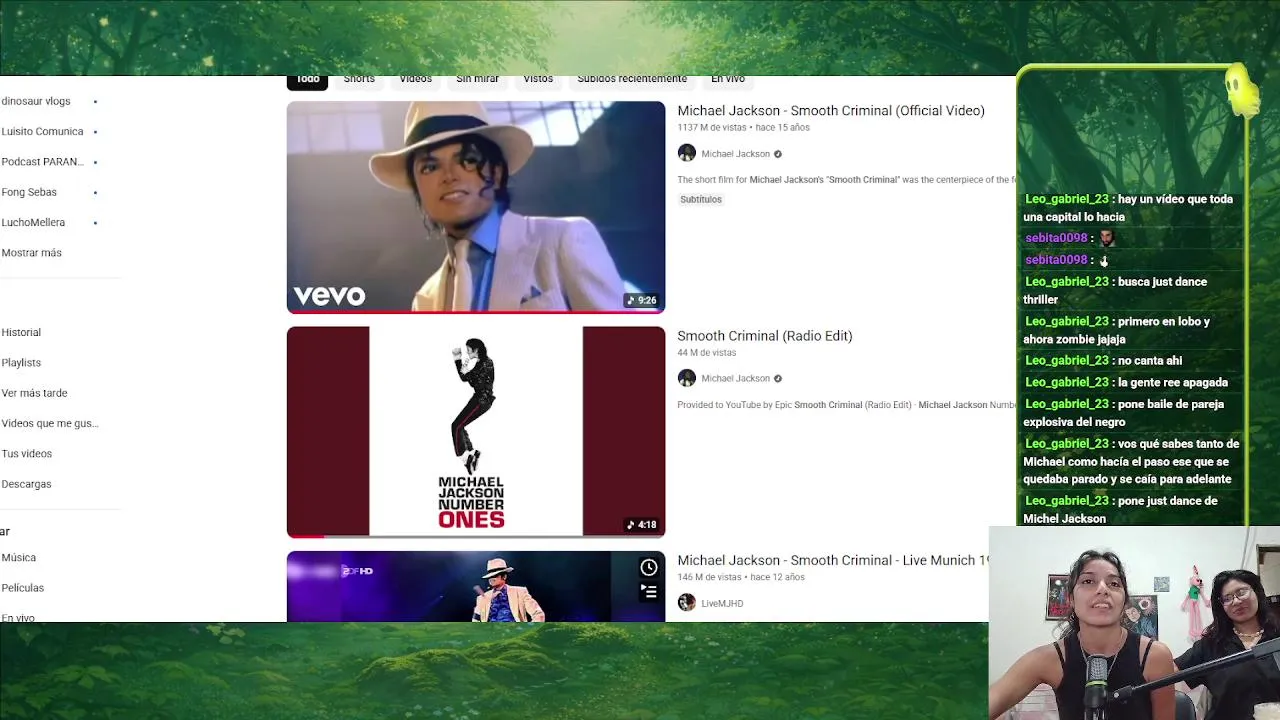Click the Watch Later clock icon on Munich thumbnail

pyautogui.click(x=649, y=568)
